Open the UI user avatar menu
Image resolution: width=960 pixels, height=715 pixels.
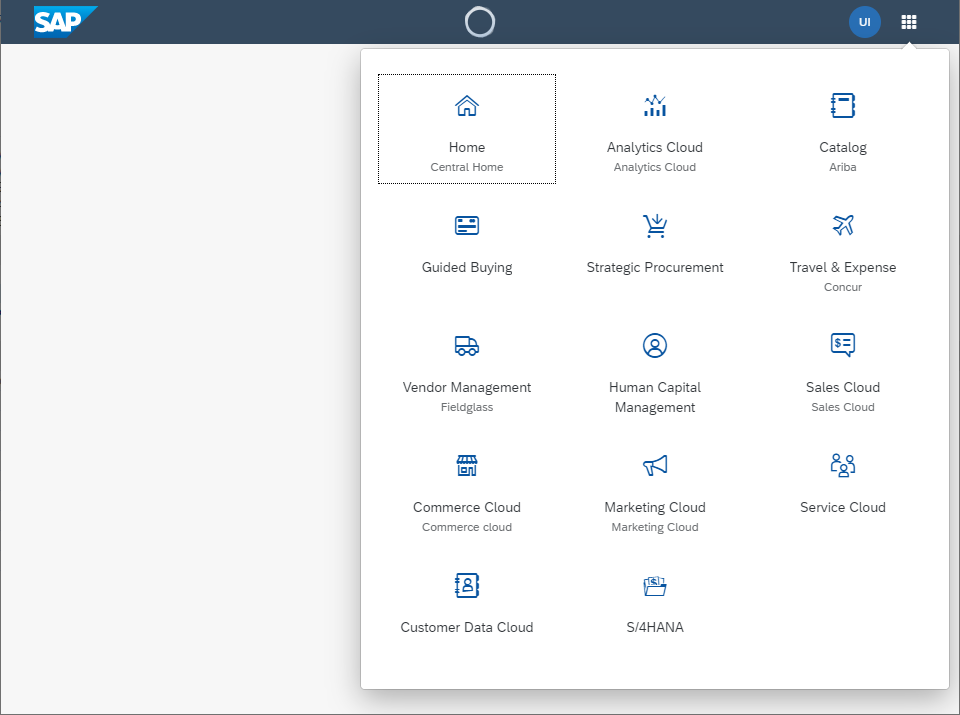click(x=864, y=22)
